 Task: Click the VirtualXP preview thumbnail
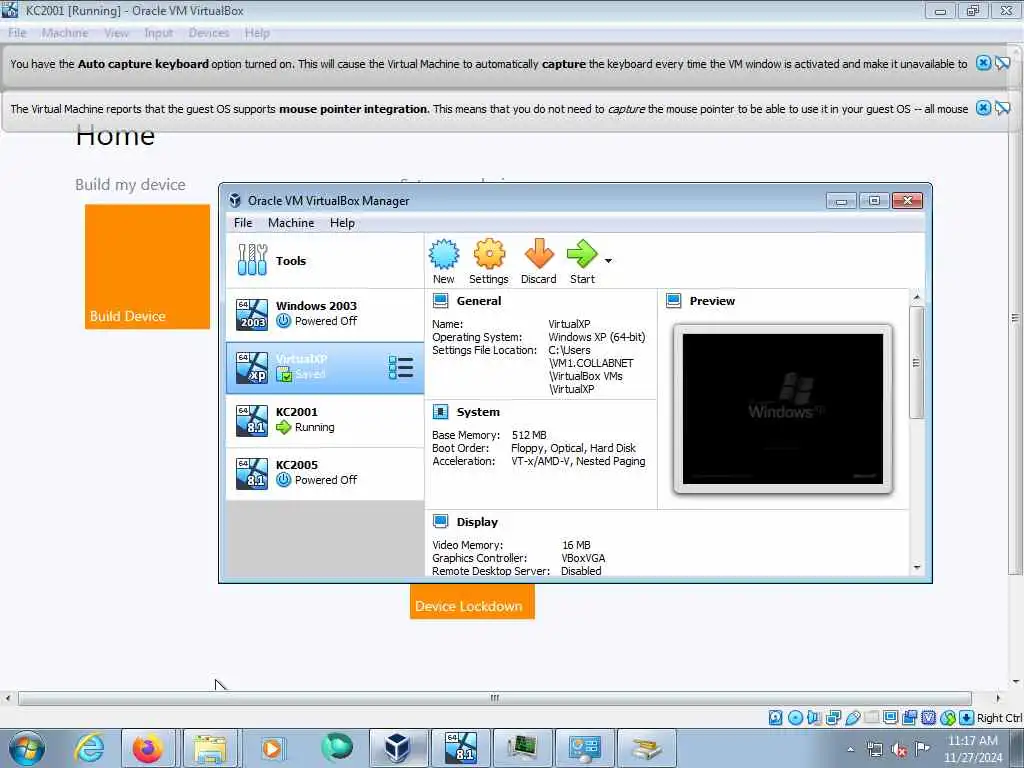[782, 409]
